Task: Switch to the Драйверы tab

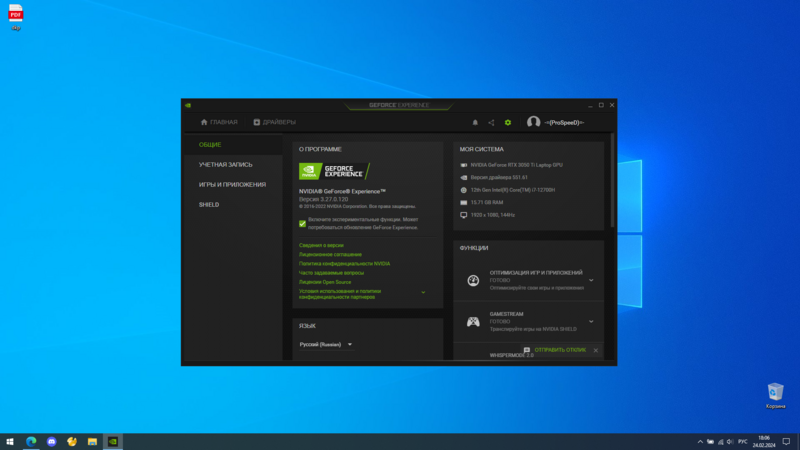Action: (274, 122)
